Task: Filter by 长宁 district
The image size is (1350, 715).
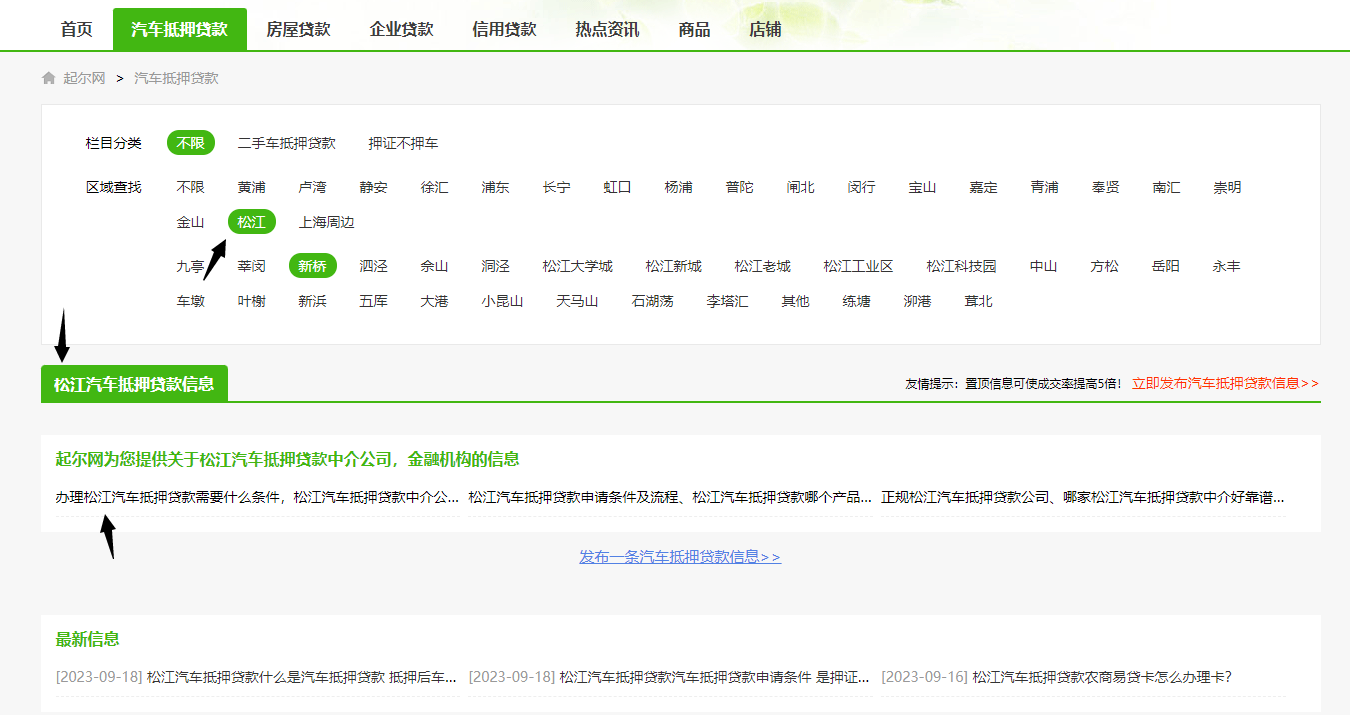Action: click(557, 187)
